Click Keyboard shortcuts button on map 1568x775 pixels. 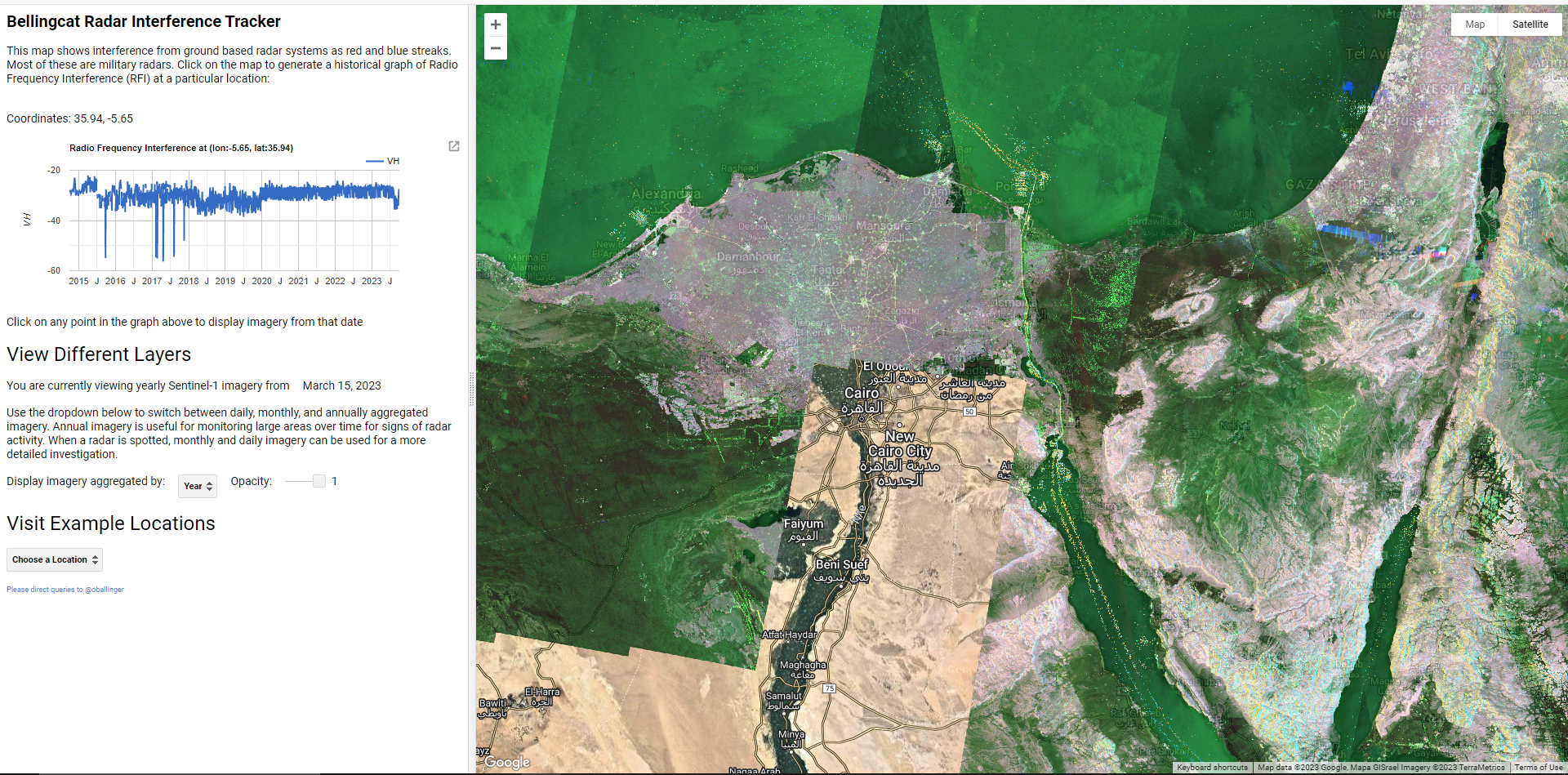tap(1212, 768)
